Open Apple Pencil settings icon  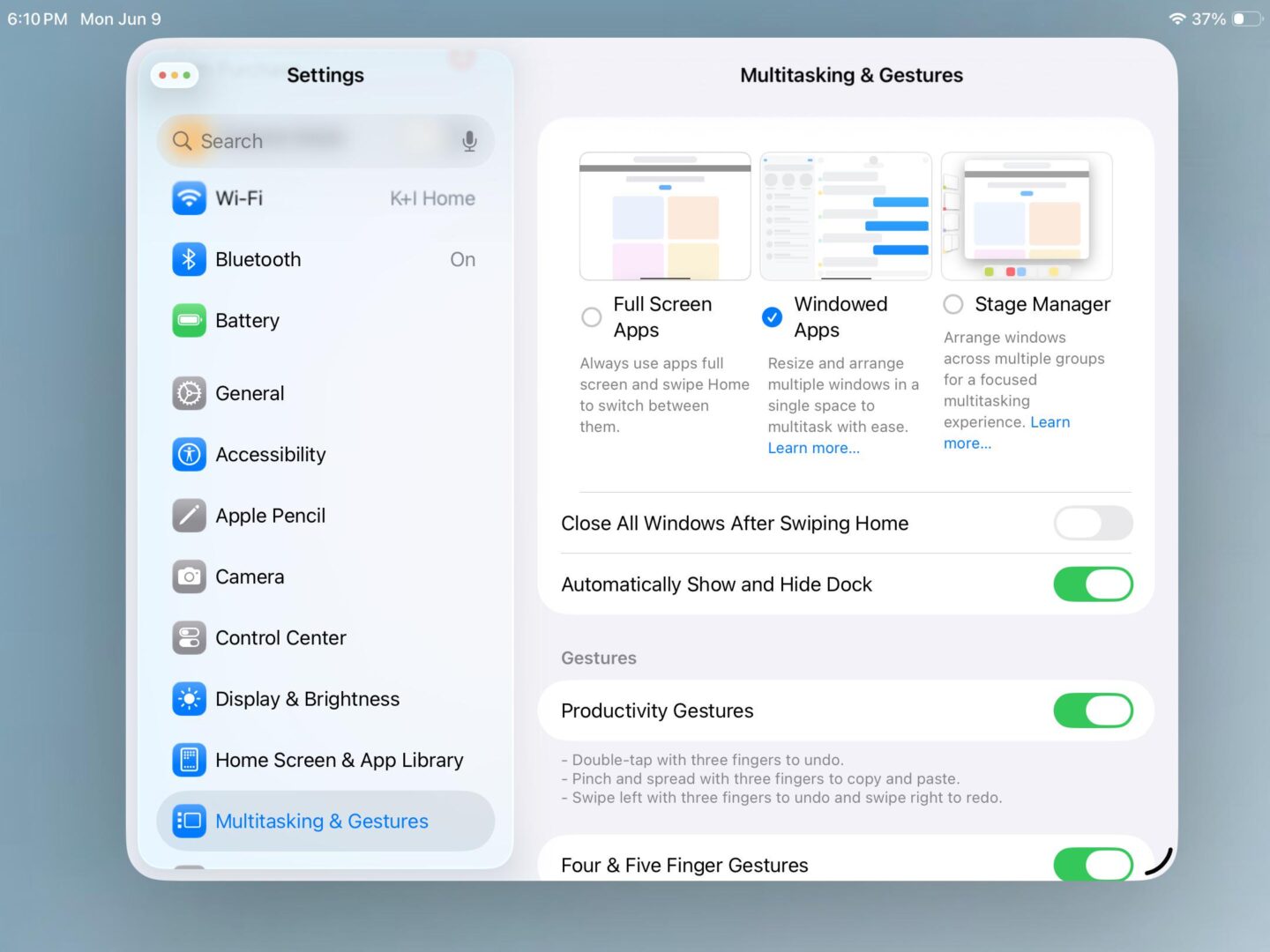tap(189, 516)
